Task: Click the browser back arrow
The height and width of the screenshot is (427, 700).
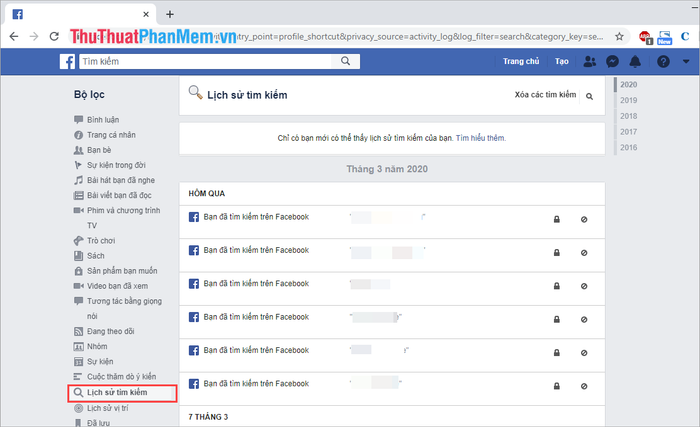Action: [x=14, y=37]
